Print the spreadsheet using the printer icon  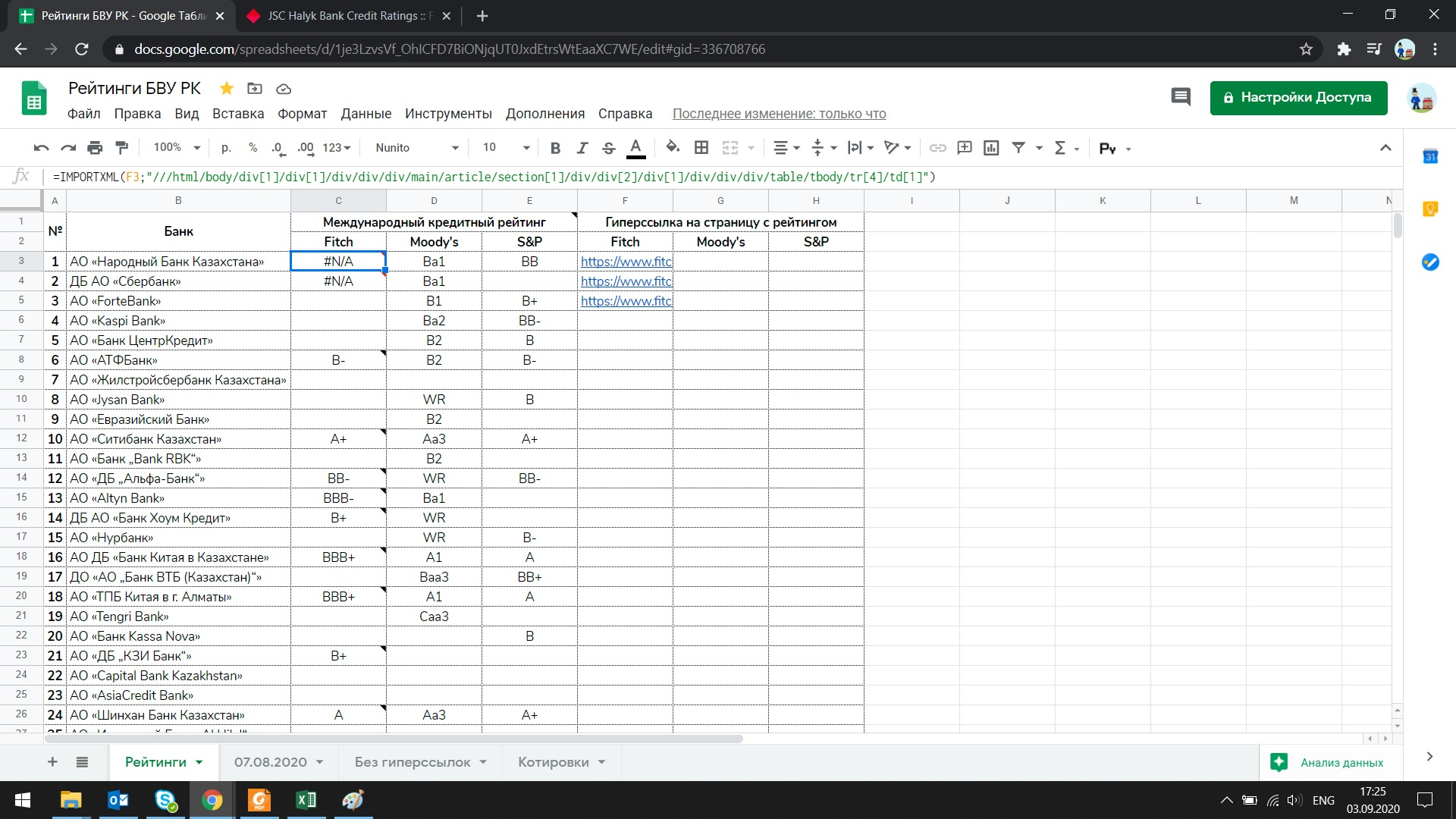coord(95,148)
